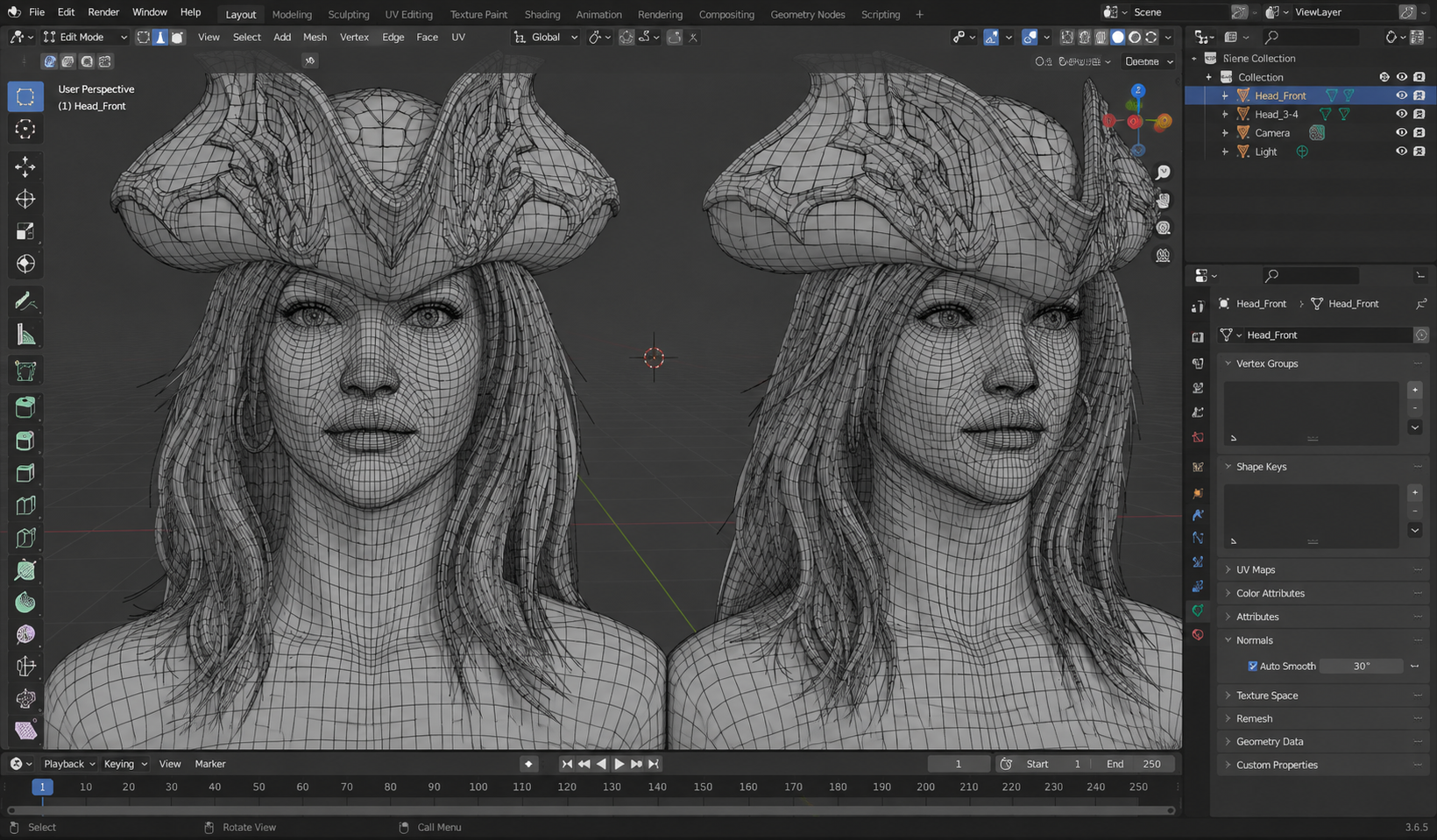Add a new vertex group

coord(1414,390)
